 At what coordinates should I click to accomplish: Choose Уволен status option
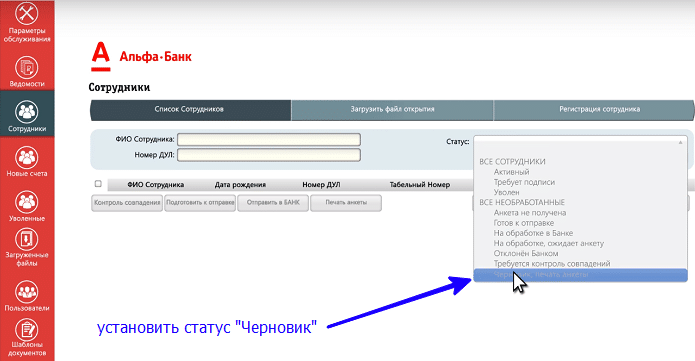[506, 192]
